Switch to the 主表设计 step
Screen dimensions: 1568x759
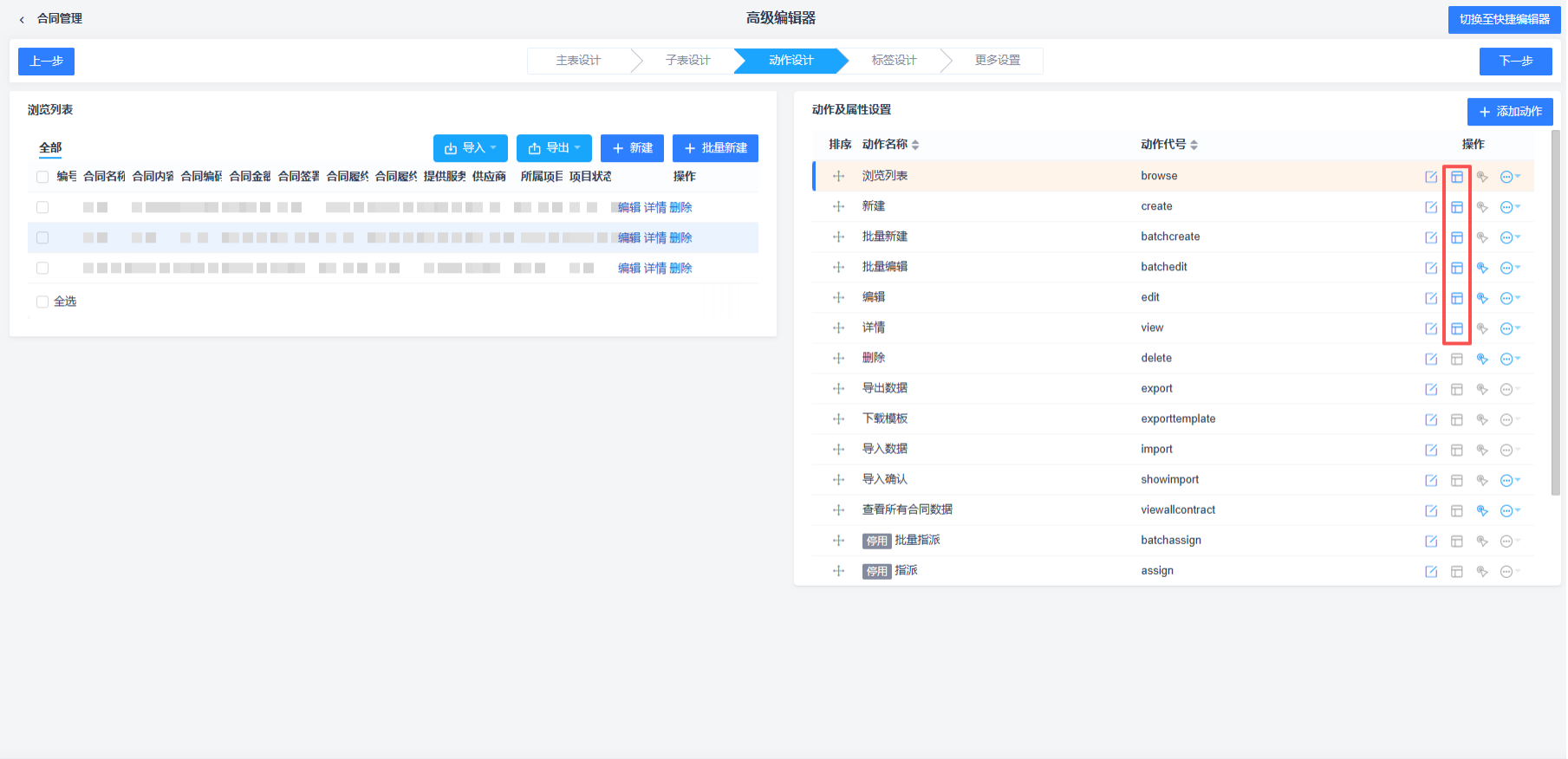click(x=578, y=61)
